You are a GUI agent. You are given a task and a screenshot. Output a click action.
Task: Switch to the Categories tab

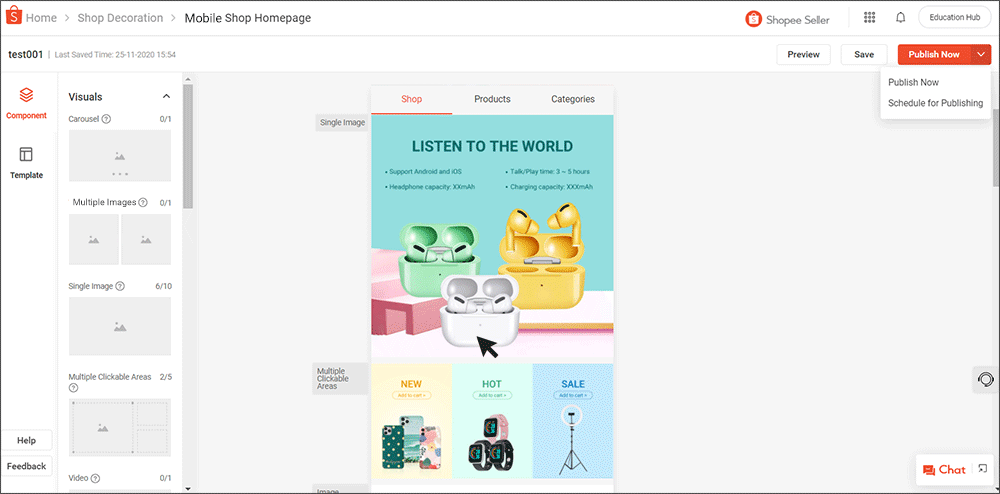click(573, 99)
